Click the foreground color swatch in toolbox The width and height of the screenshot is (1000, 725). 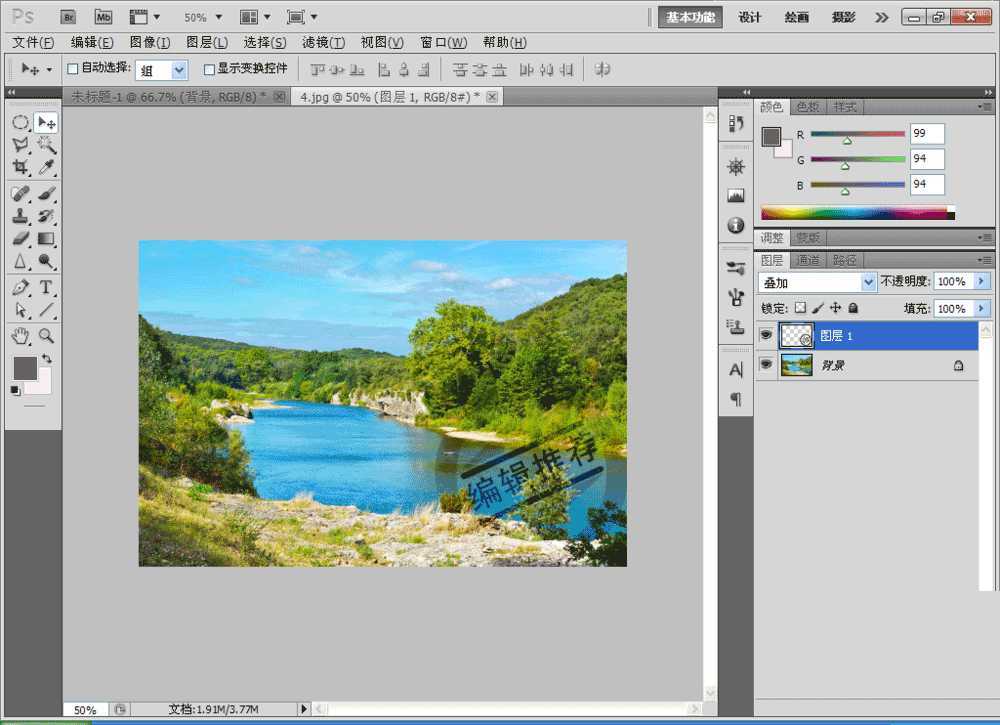[24, 368]
